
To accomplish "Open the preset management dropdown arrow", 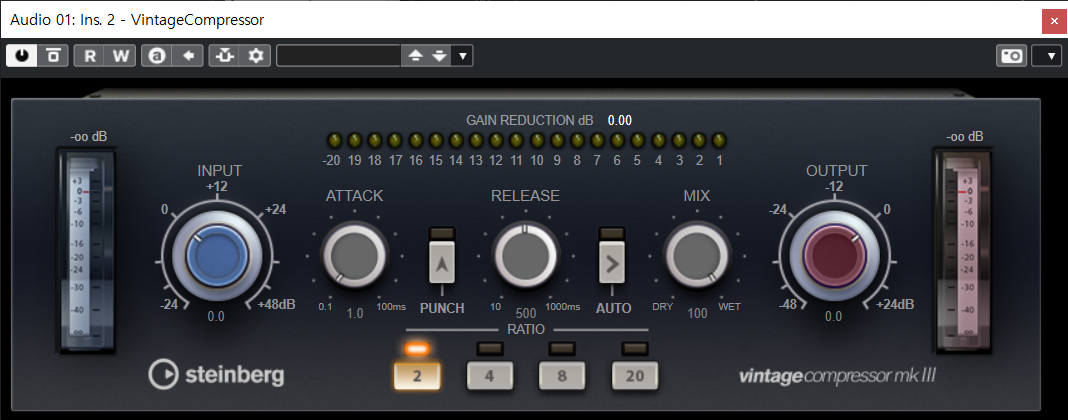I will tap(462, 56).
